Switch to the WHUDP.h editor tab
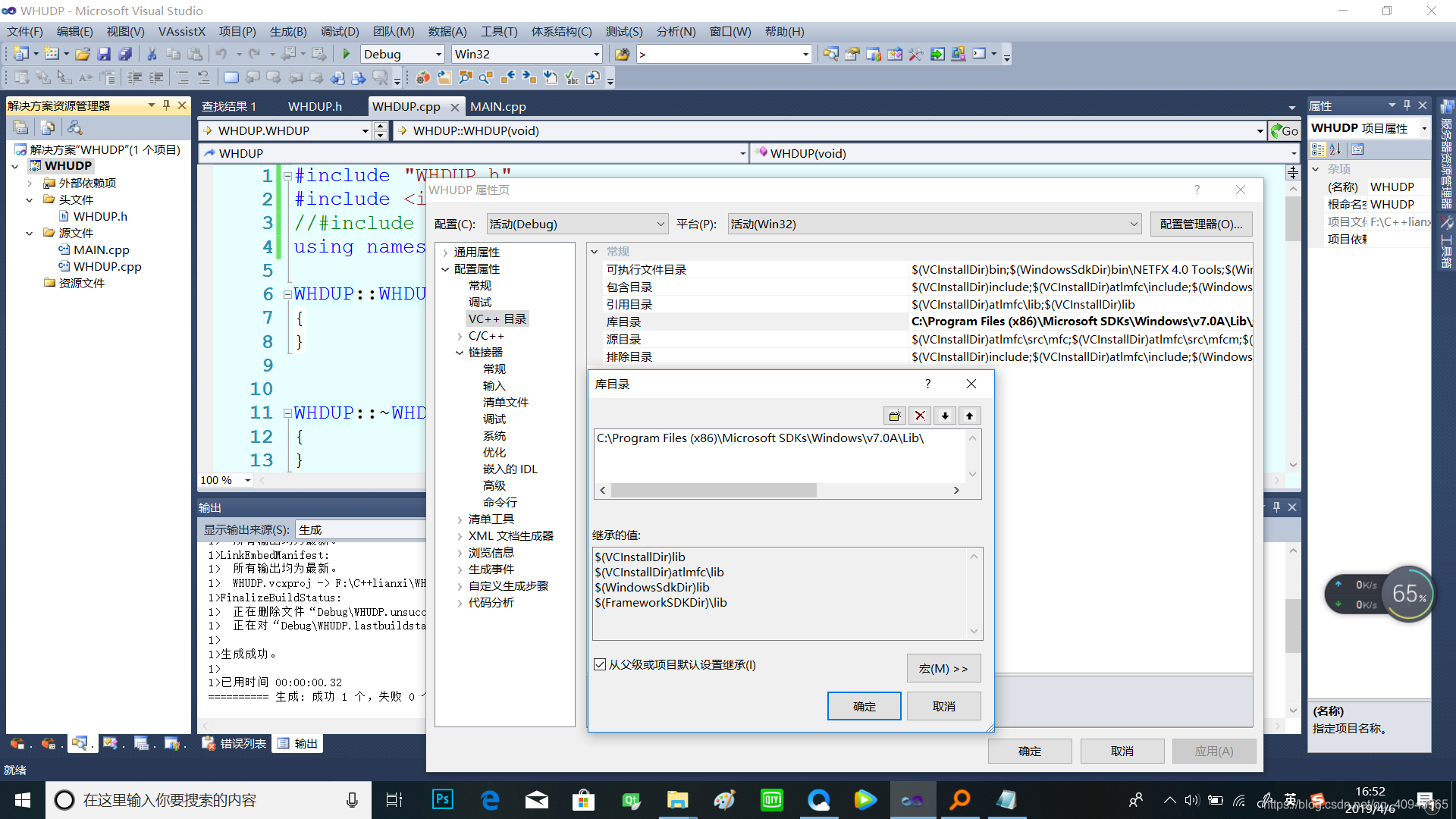The width and height of the screenshot is (1456, 819). coord(315,106)
